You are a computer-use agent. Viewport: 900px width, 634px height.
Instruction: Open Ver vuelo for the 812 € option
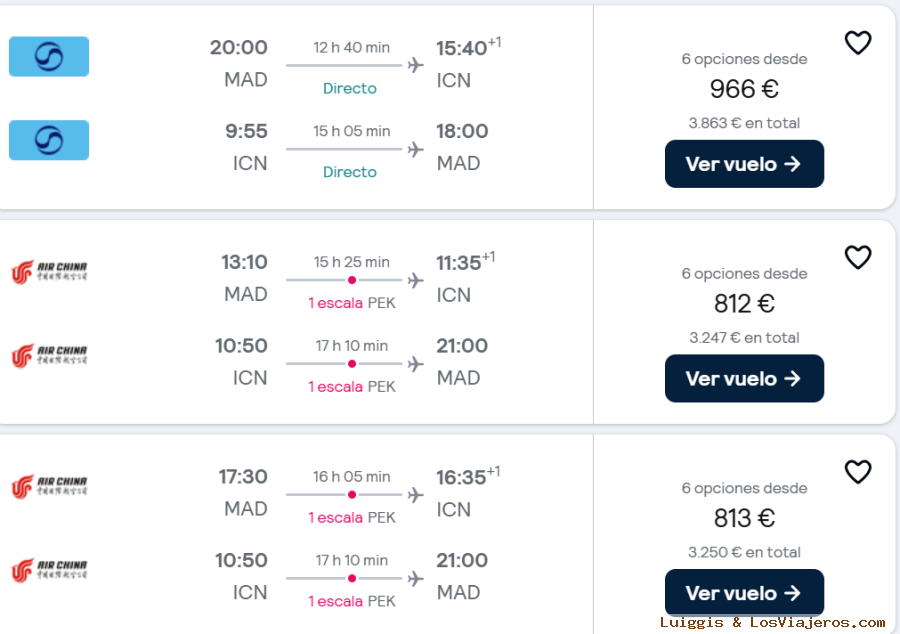tap(744, 379)
